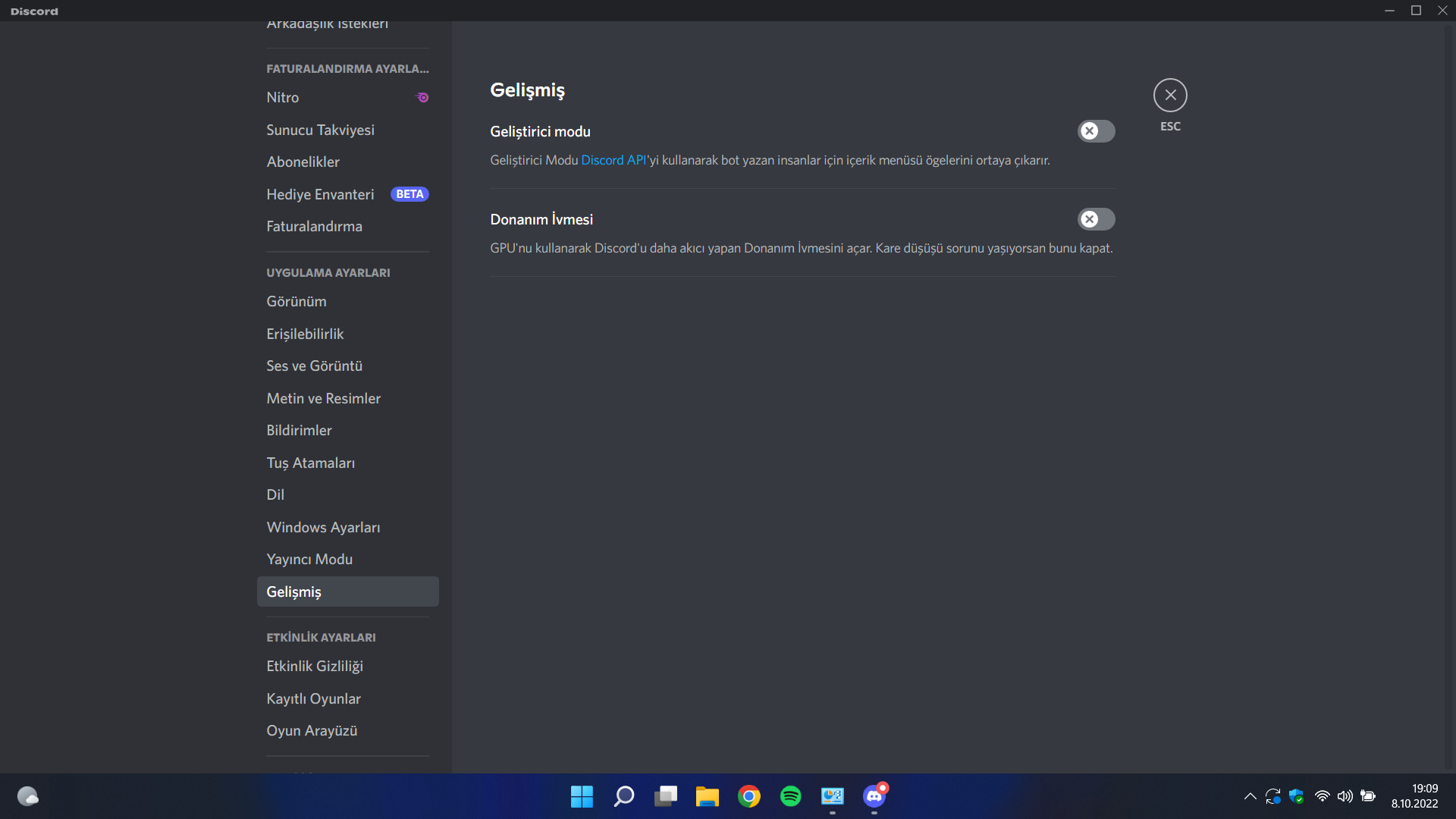Select Ses ve Görüntü in sidebar
The height and width of the screenshot is (819, 1456).
314,366
